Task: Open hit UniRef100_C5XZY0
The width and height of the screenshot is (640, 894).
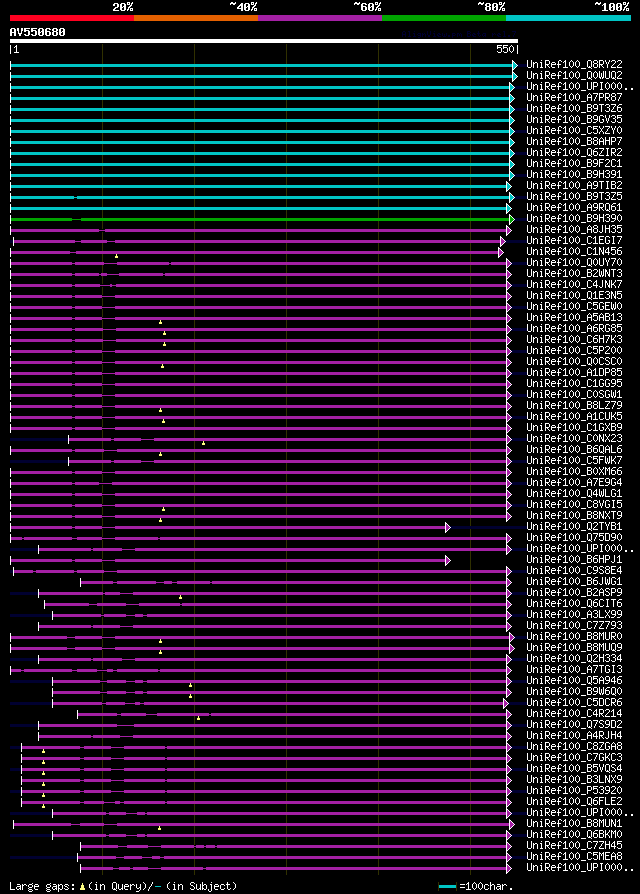Action: [x=574, y=131]
